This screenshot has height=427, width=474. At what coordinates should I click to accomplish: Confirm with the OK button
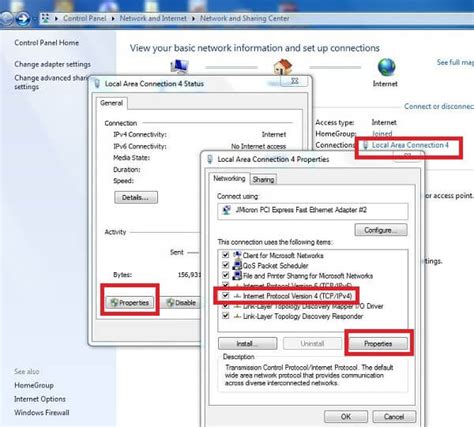(346, 417)
